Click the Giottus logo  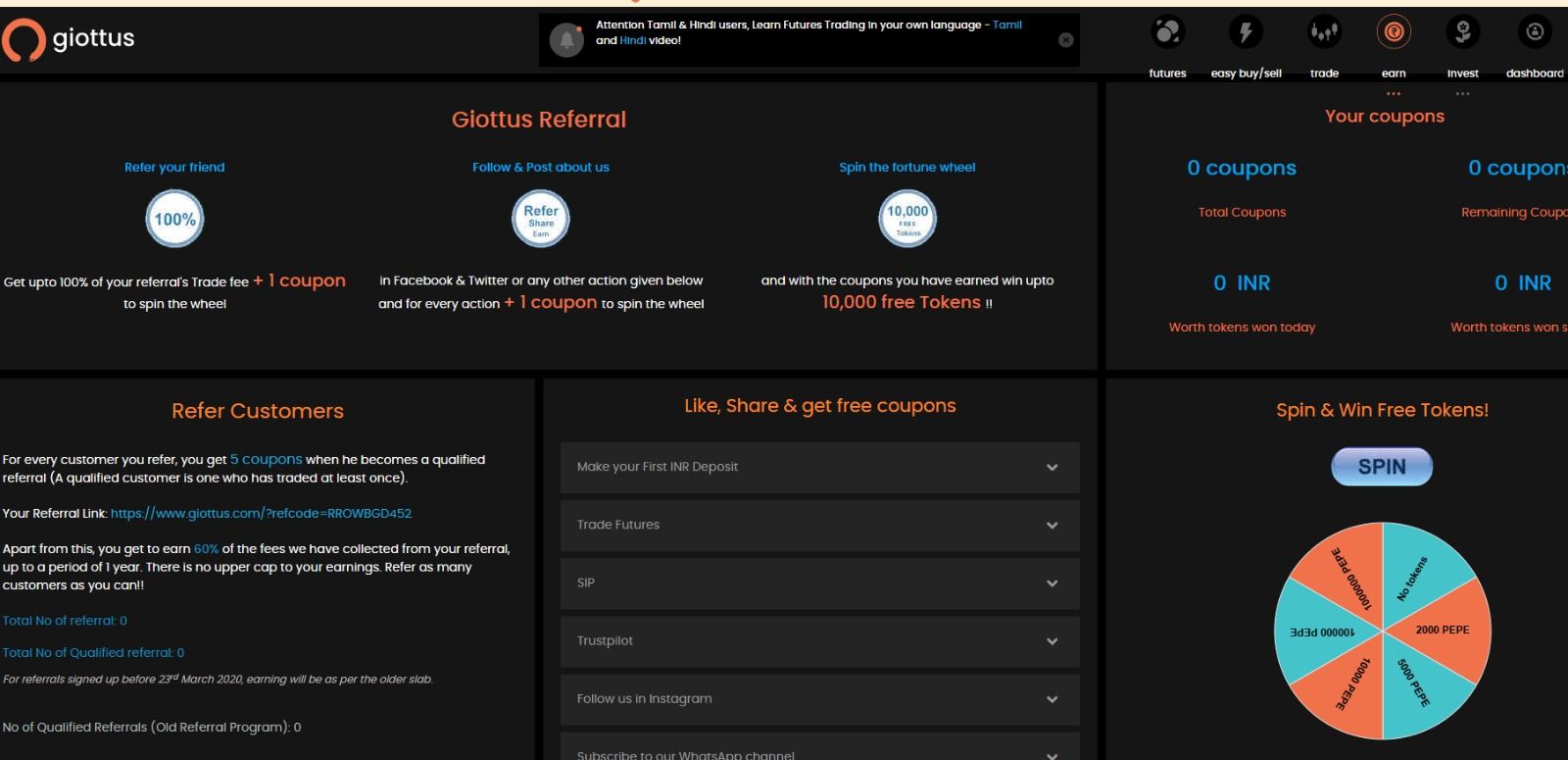click(x=69, y=39)
